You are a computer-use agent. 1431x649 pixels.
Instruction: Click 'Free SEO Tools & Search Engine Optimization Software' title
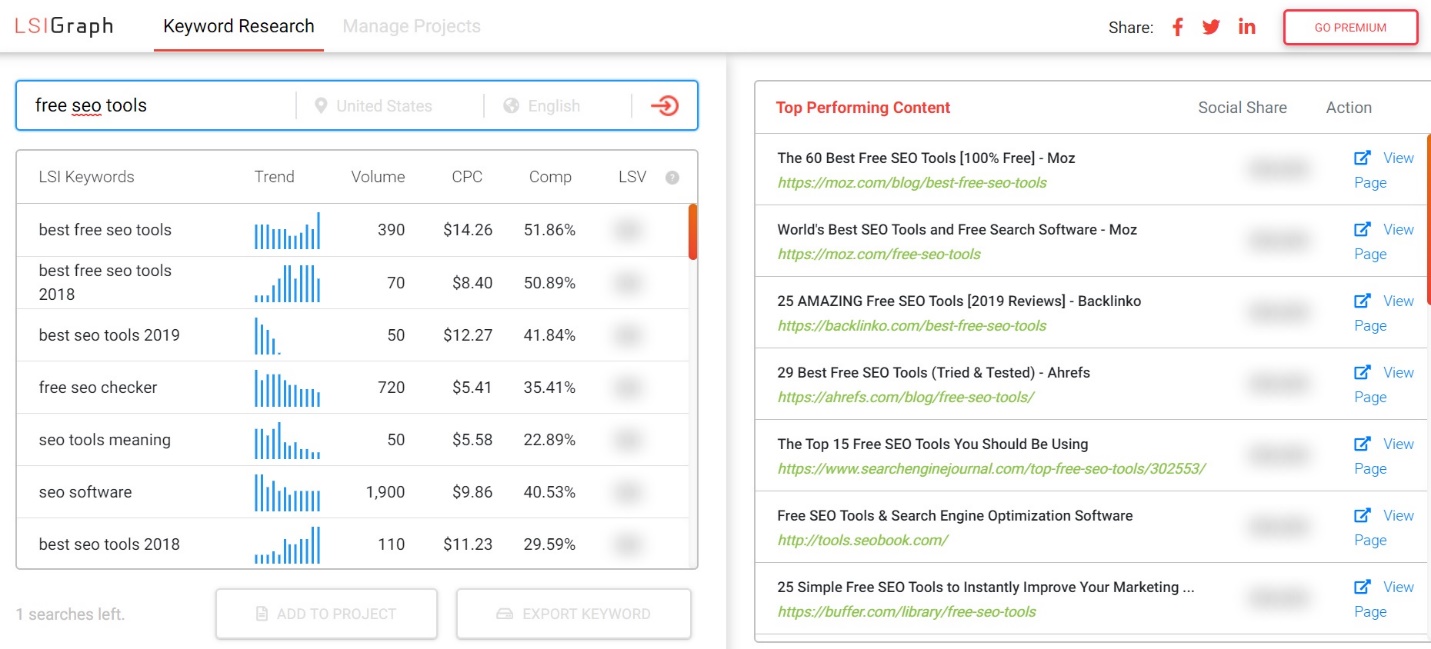(x=955, y=516)
